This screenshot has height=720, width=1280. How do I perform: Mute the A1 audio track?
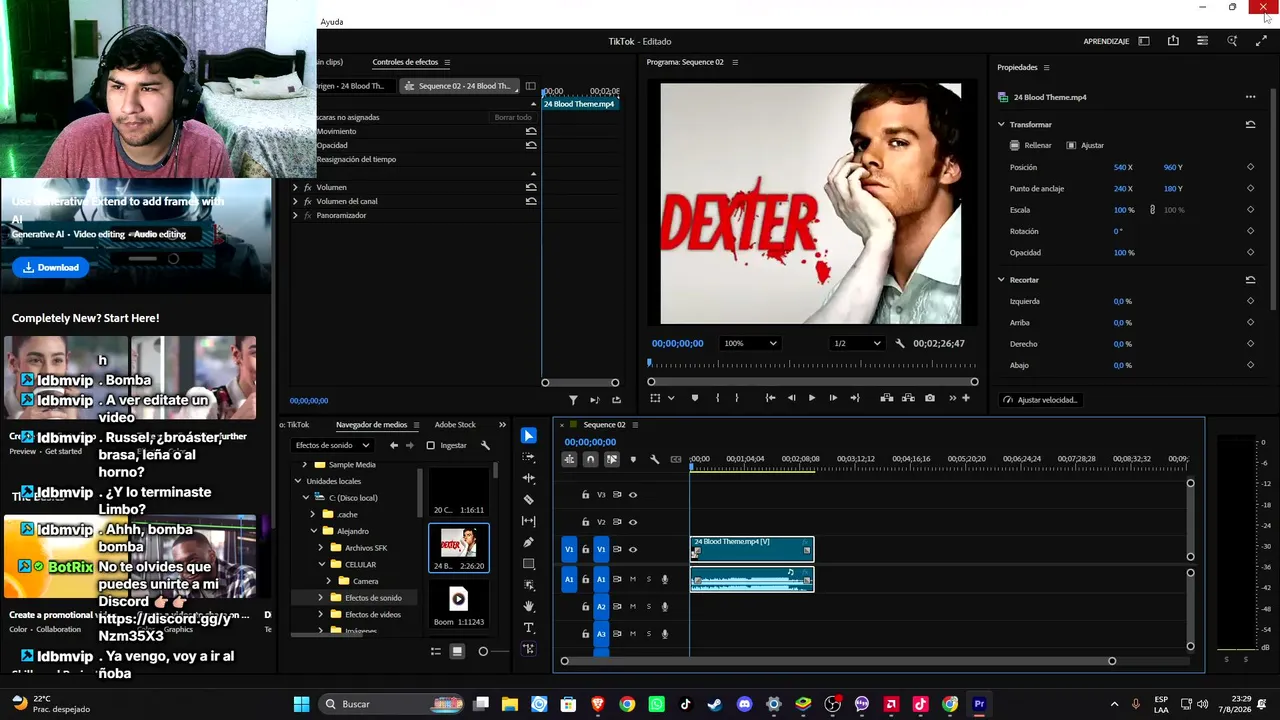[632, 579]
